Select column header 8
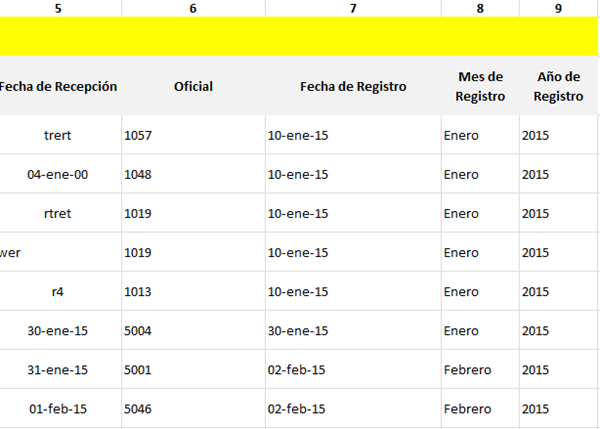The height and width of the screenshot is (429, 600). click(480, 8)
